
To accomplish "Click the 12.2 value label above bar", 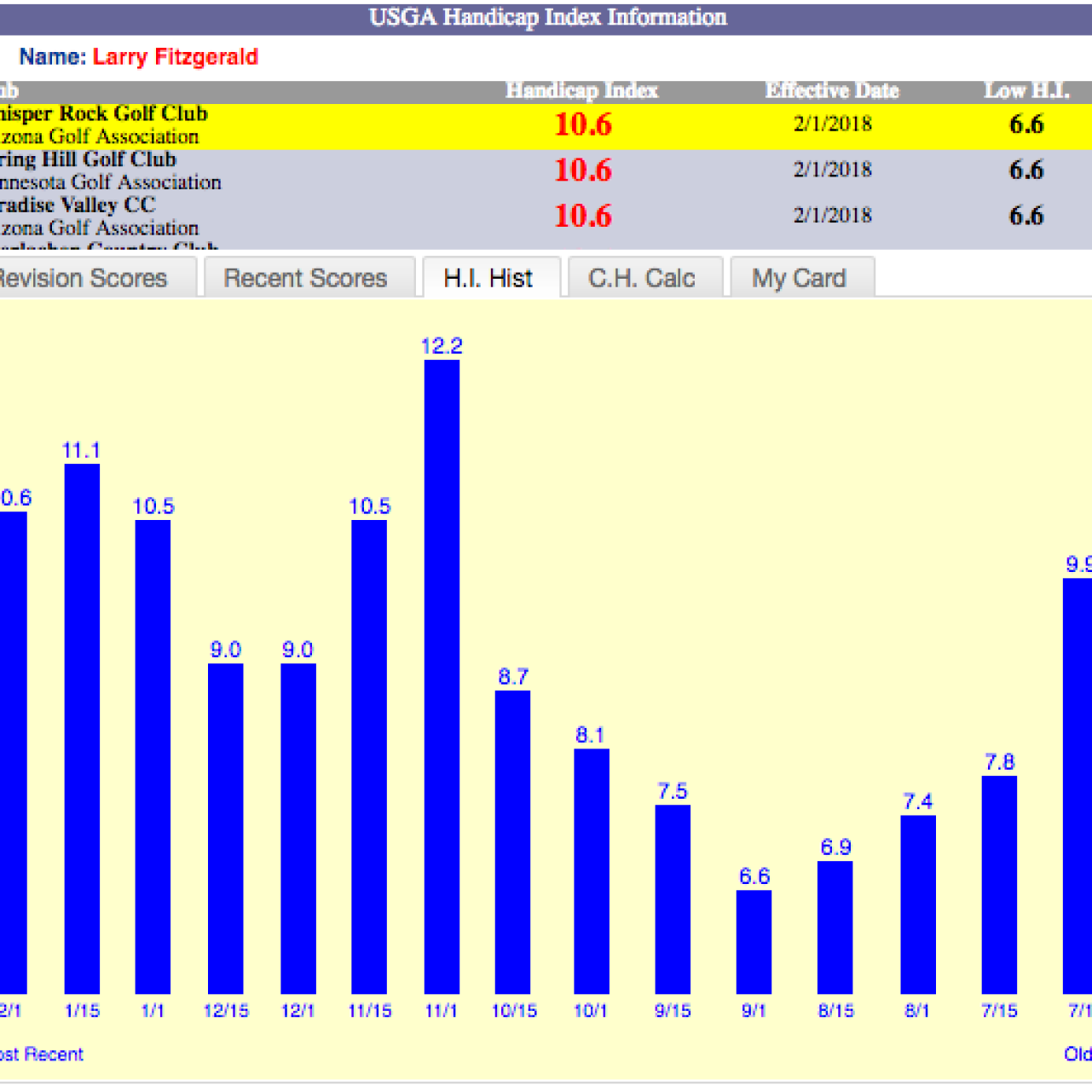I will click(442, 346).
